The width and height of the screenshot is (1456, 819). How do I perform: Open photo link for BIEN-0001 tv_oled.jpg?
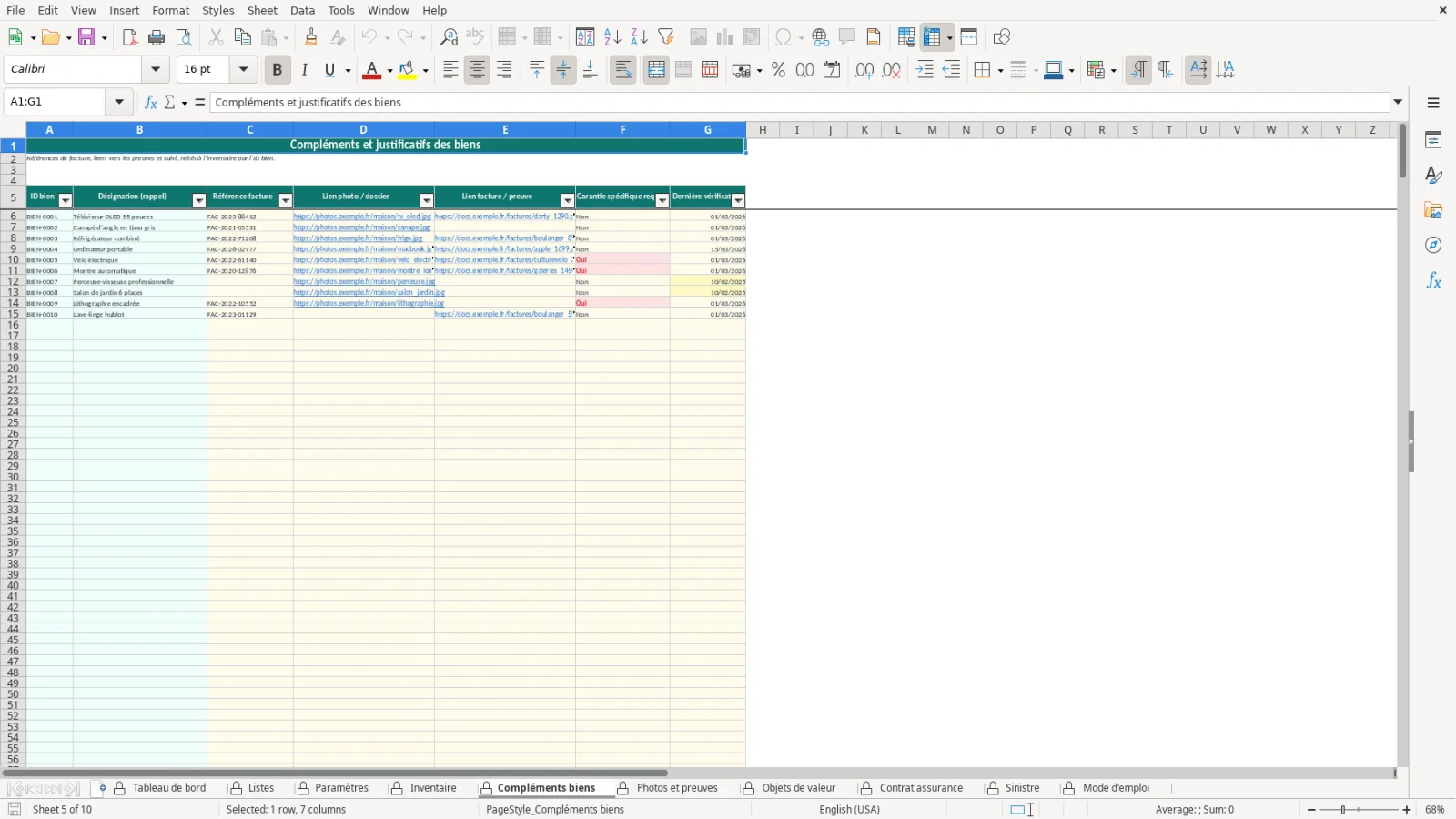coord(362,217)
